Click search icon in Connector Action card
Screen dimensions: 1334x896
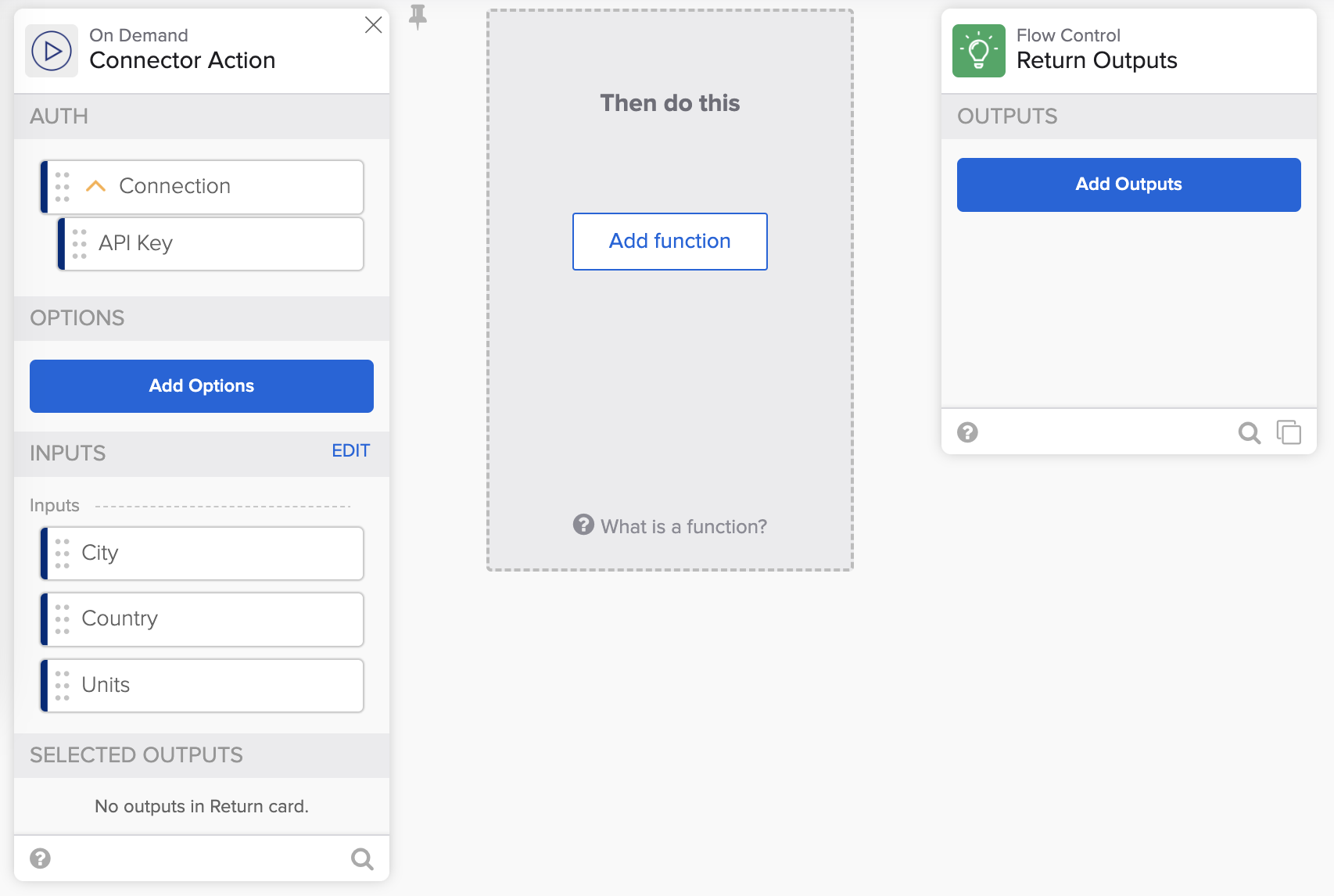(x=362, y=858)
